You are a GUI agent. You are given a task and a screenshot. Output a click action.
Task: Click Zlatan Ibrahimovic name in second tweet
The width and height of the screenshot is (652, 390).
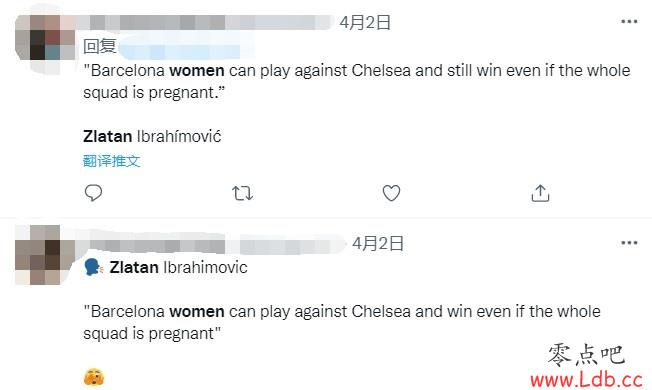178,267
